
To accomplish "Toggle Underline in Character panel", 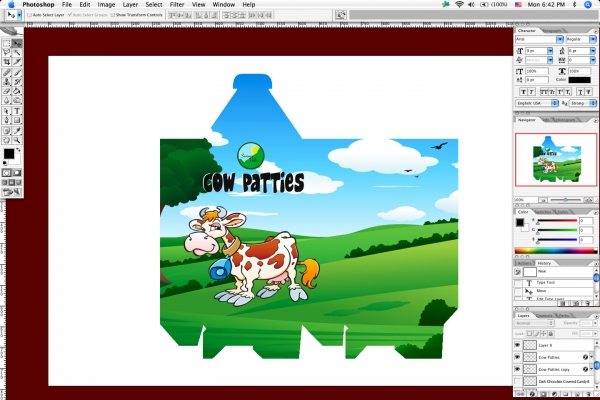I will coord(580,91).
